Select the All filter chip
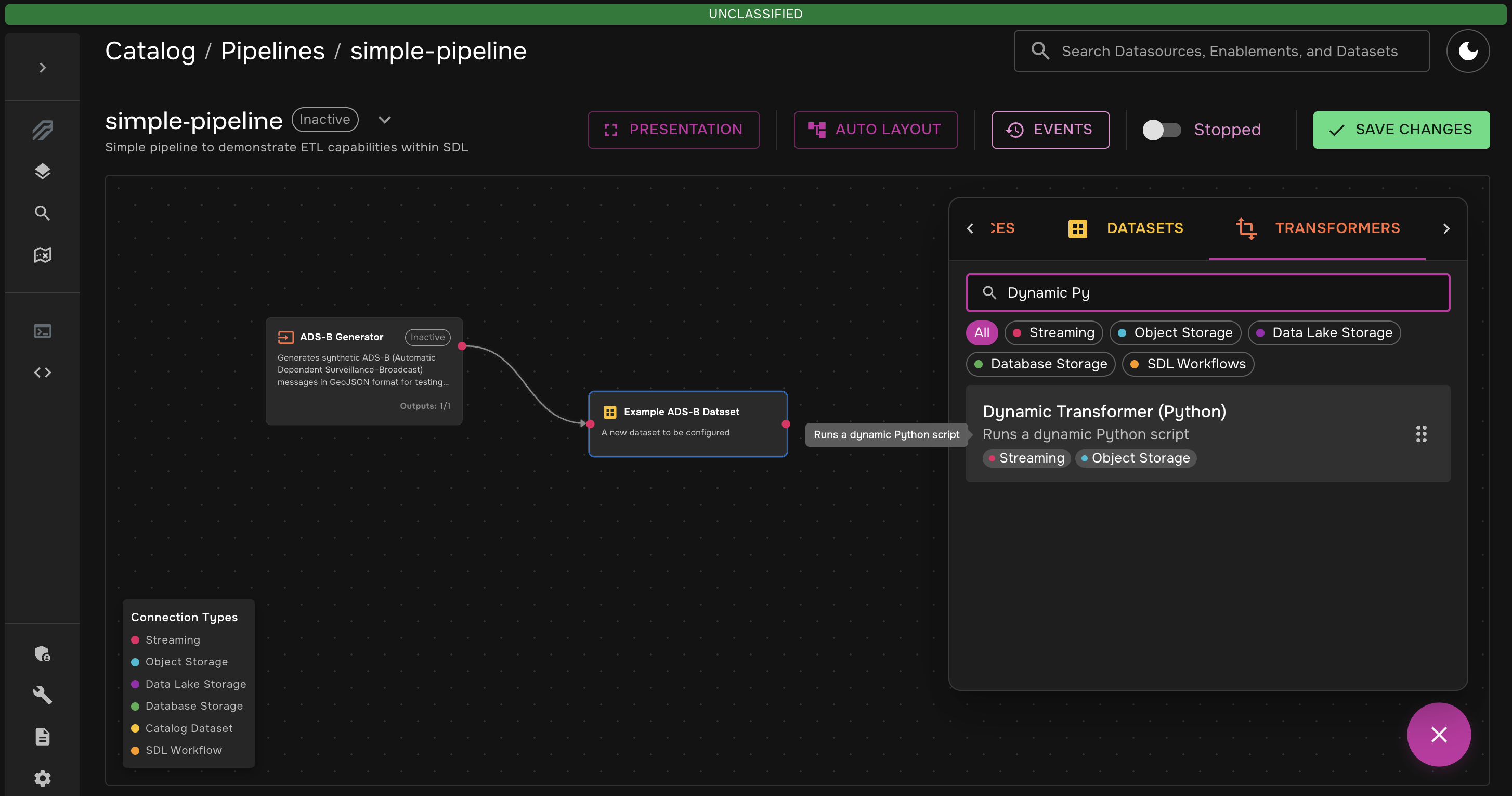The image size is (1512, 796). click(x=981, y=333)
